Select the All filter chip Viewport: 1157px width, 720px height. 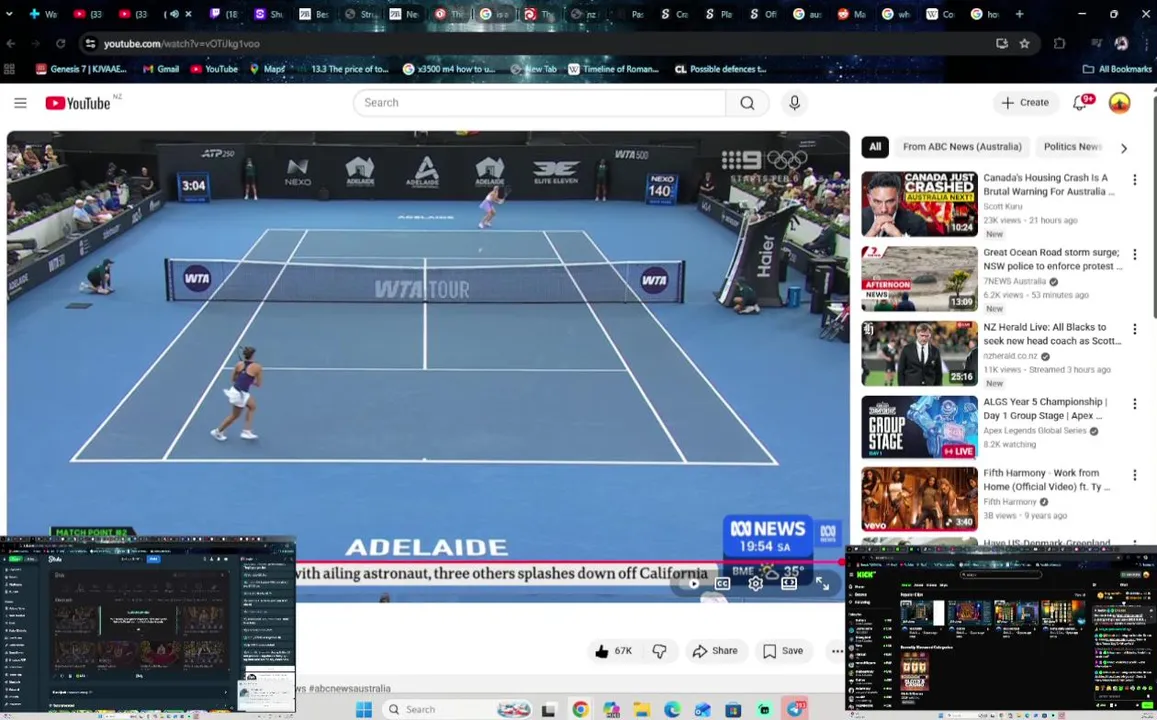(875, 147)
